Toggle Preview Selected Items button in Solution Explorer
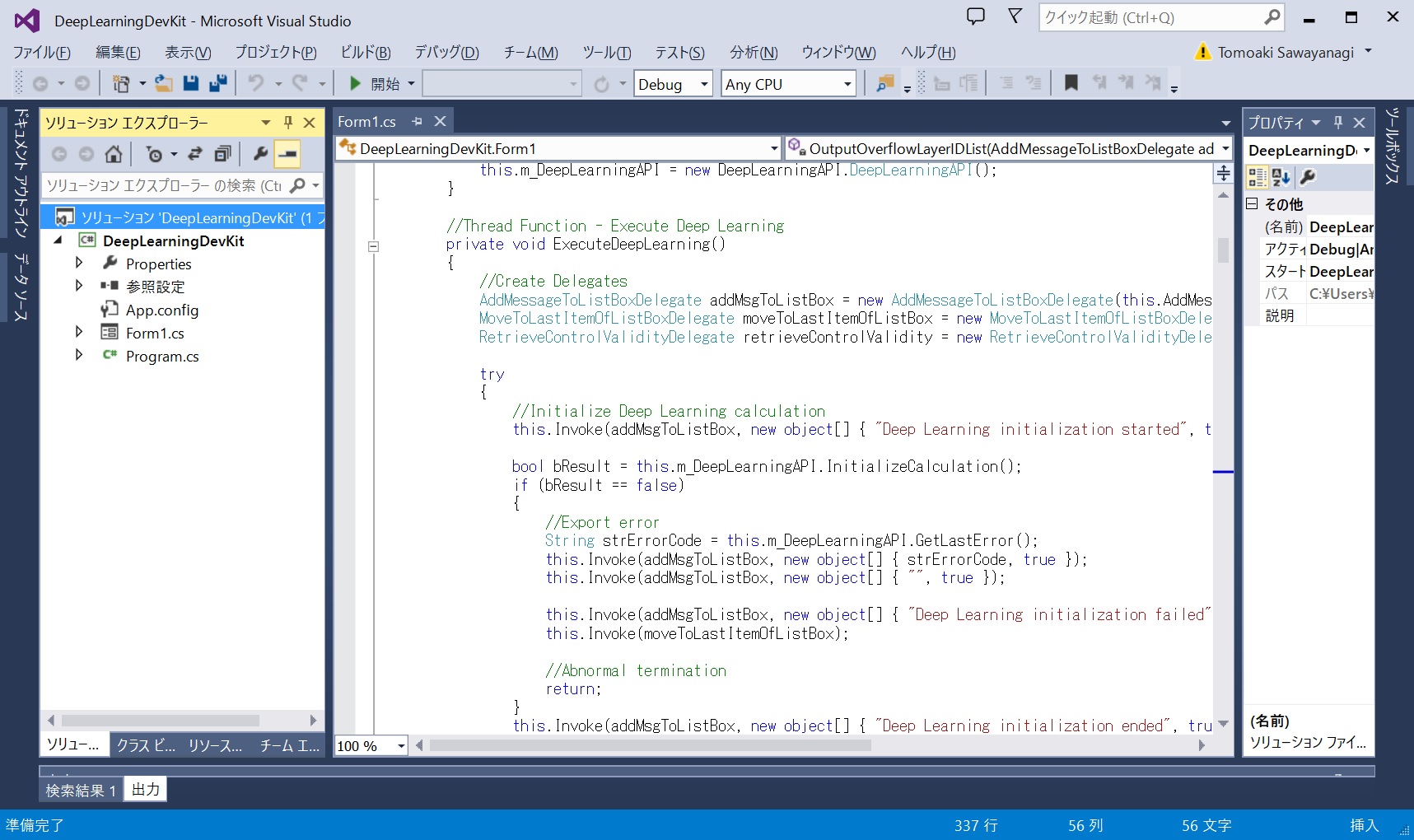 click(x=287, y=154)
